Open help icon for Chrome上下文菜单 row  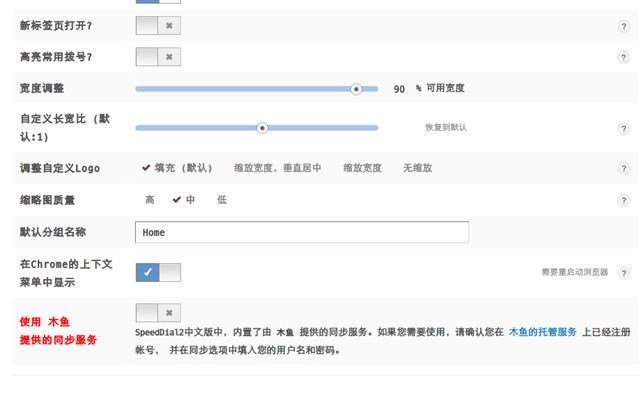coord(623,273)
